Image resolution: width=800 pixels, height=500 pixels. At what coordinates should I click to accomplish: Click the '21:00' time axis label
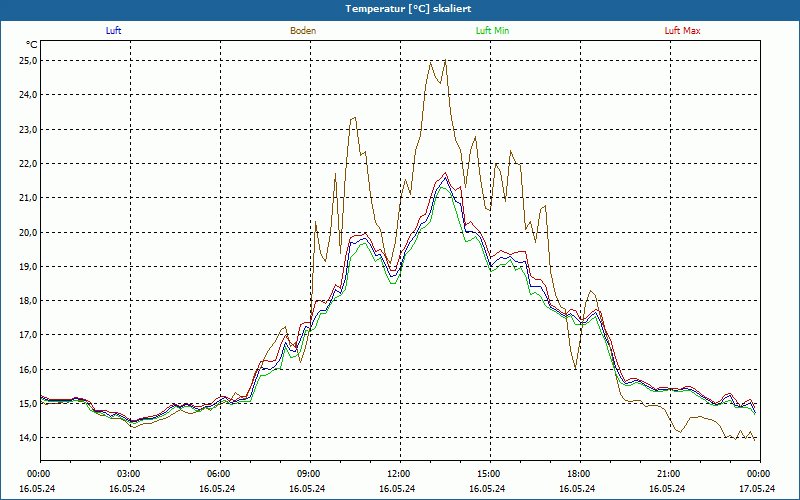click(670, 474)
